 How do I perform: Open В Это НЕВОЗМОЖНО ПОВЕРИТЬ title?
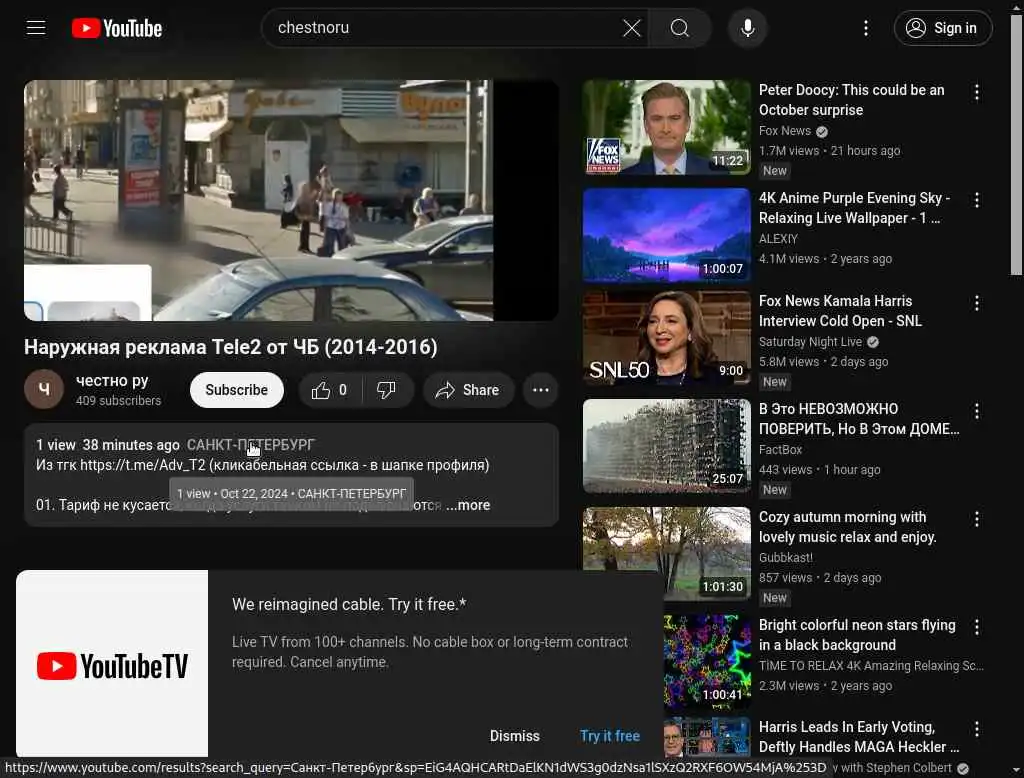point(859,419)
